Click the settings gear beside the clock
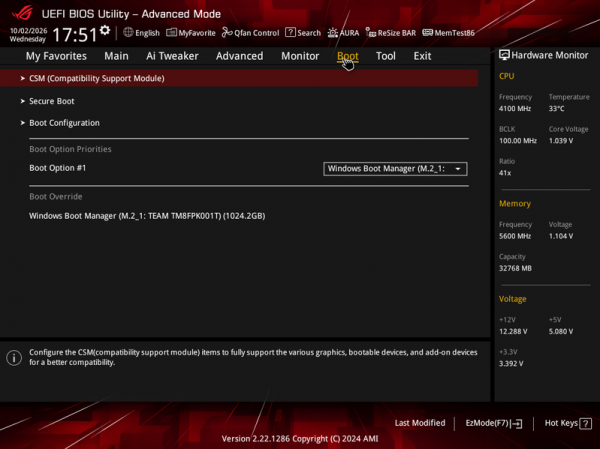This screenshot has width=600, height=449. pyautogui.click(x=105, y=30)
